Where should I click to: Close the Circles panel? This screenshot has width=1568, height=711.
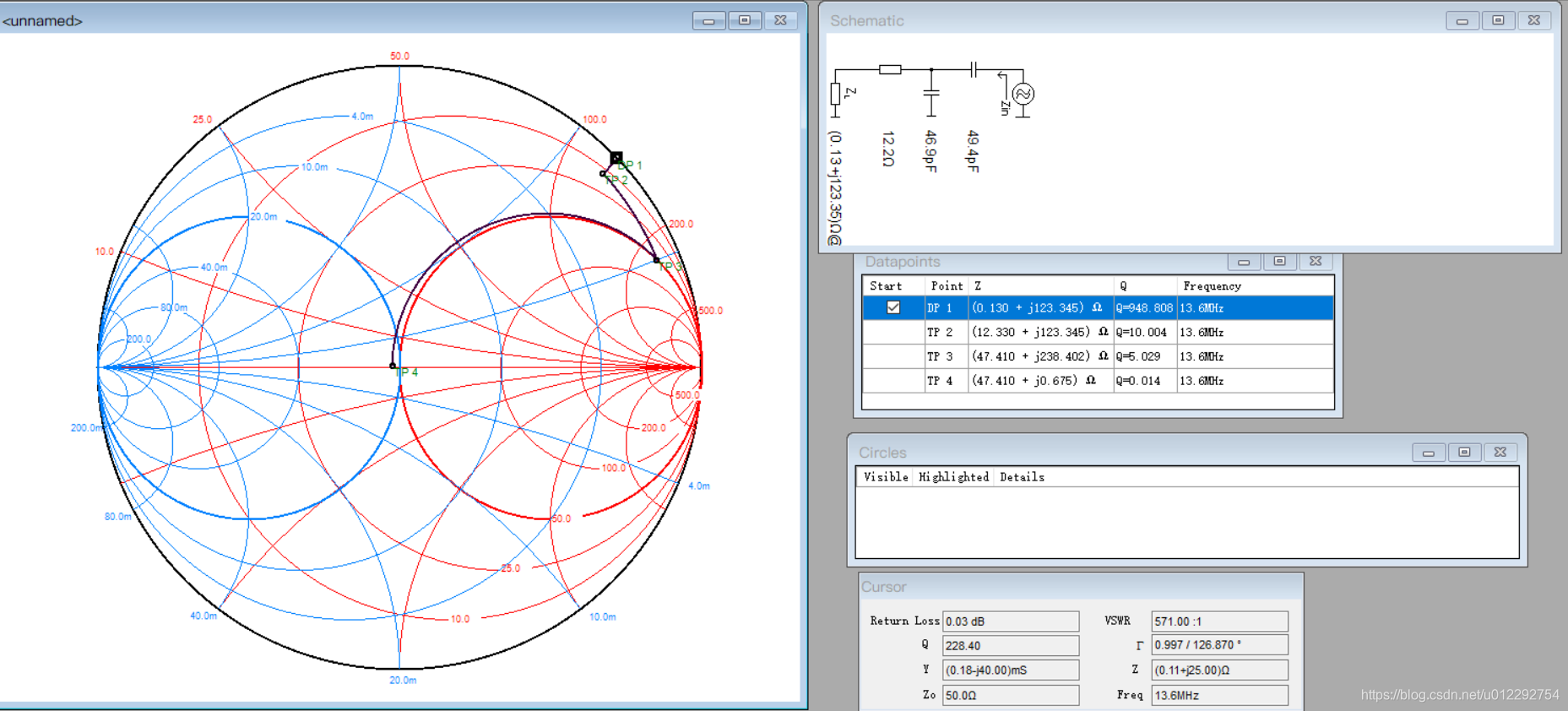[1500, 453]
